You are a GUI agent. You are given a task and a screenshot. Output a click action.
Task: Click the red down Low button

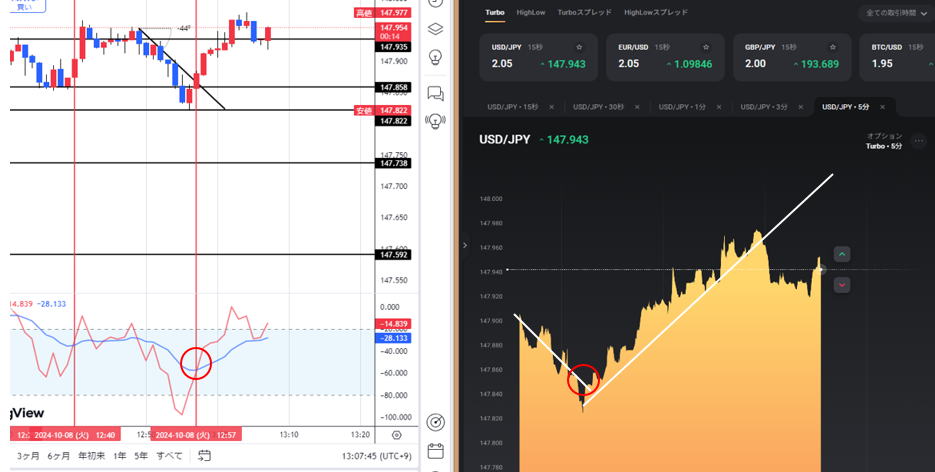[x=842, y=285]
